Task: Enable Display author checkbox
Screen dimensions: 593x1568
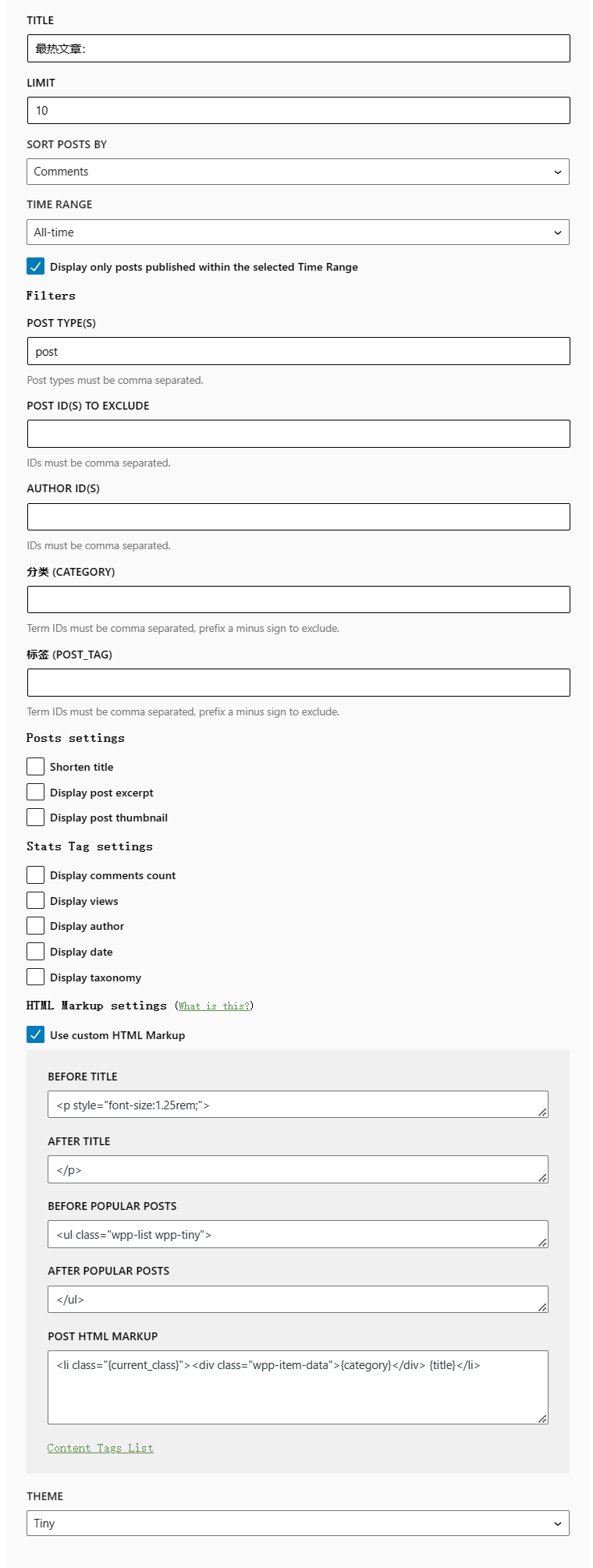Action: 36,926
